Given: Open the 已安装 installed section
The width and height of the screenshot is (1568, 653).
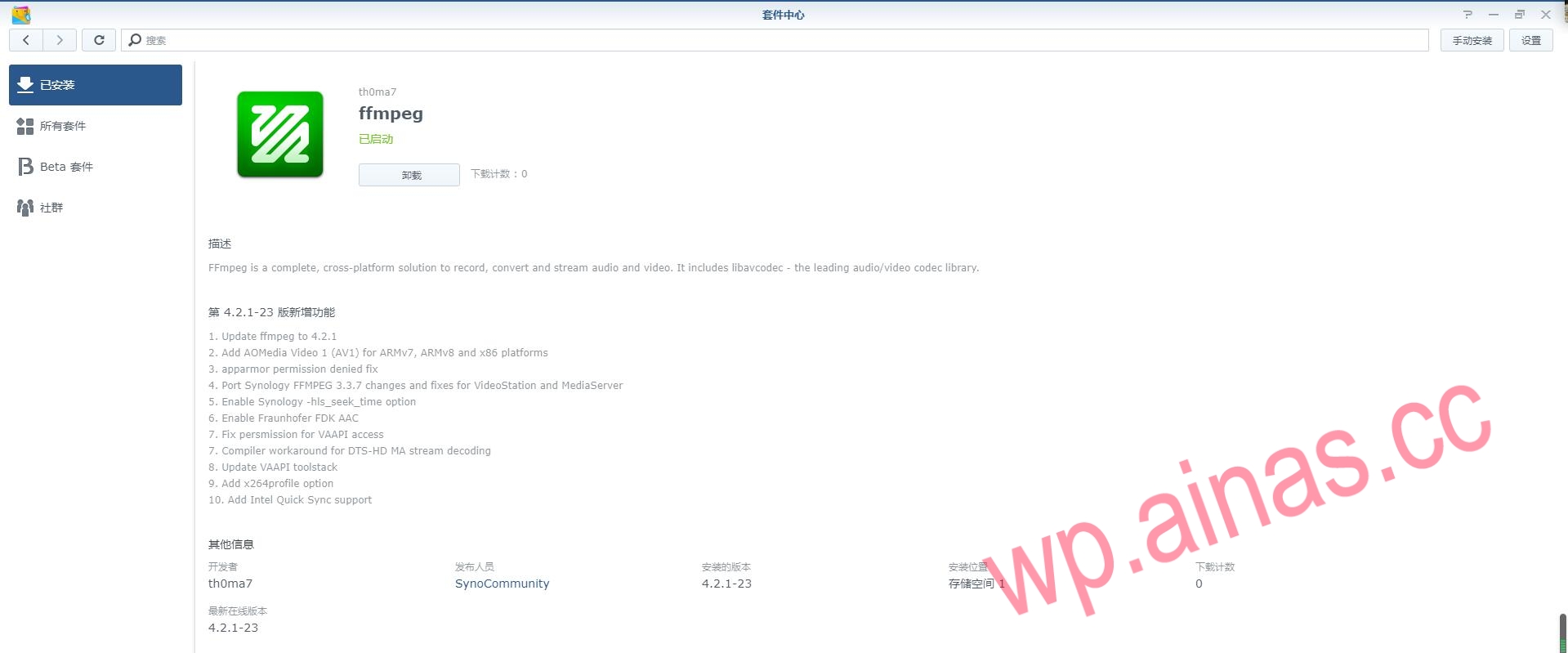Looking at the screenshot, I should (x=96, y=85).
